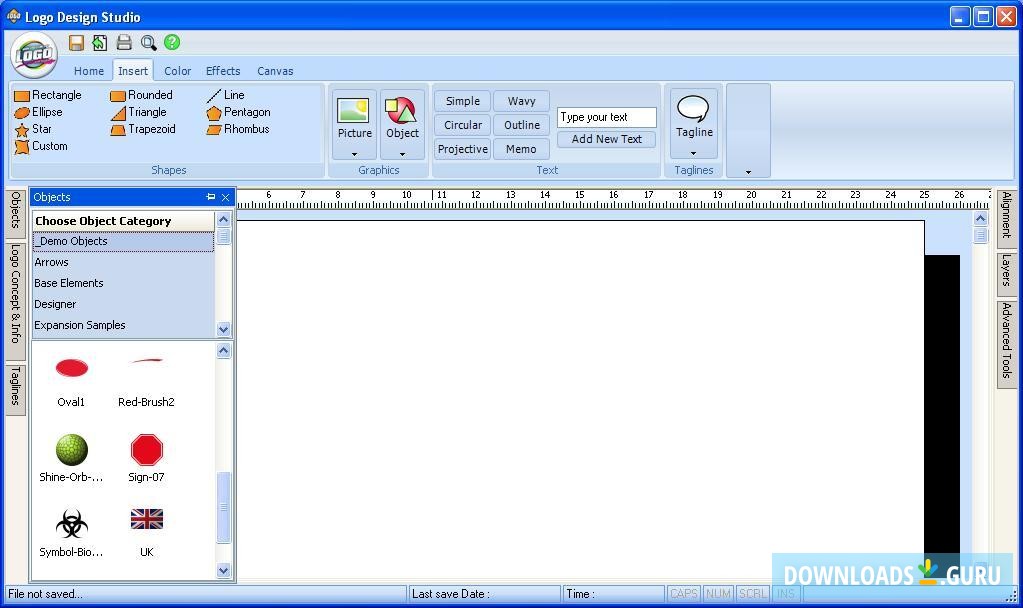Switch to the Canvas ribbon tab

pyautogui.click(x=275, y=71)
